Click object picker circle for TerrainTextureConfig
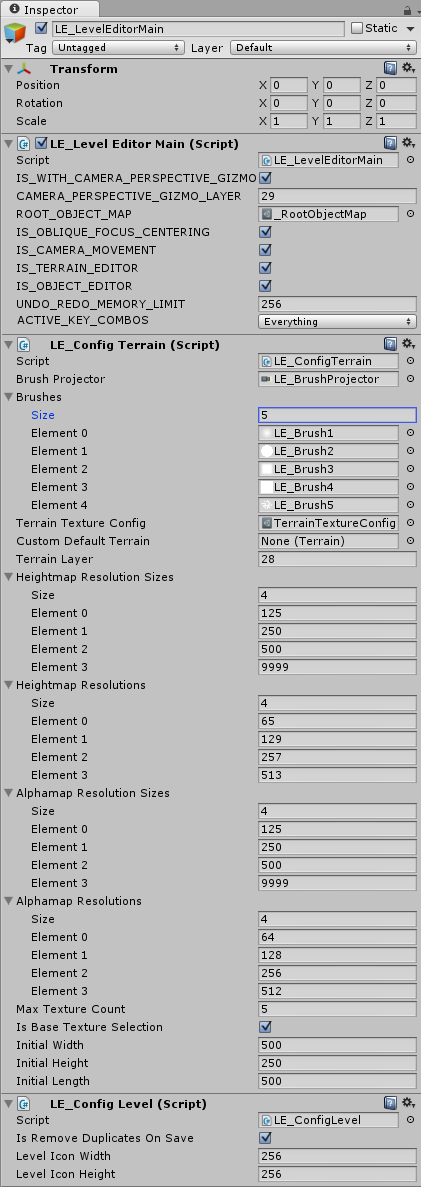Viewport: 421px width, 1187px height. tap(410, 523)
